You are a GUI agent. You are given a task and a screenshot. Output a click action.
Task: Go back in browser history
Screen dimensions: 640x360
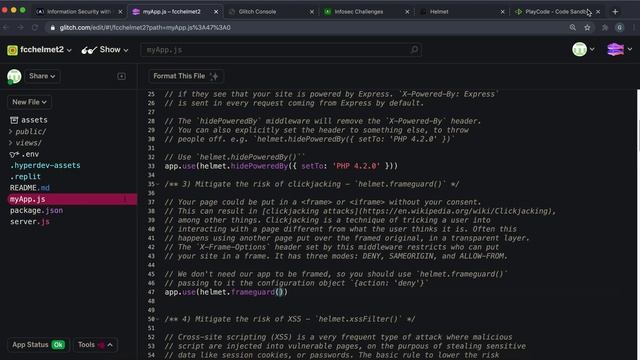tap(6, 27)
